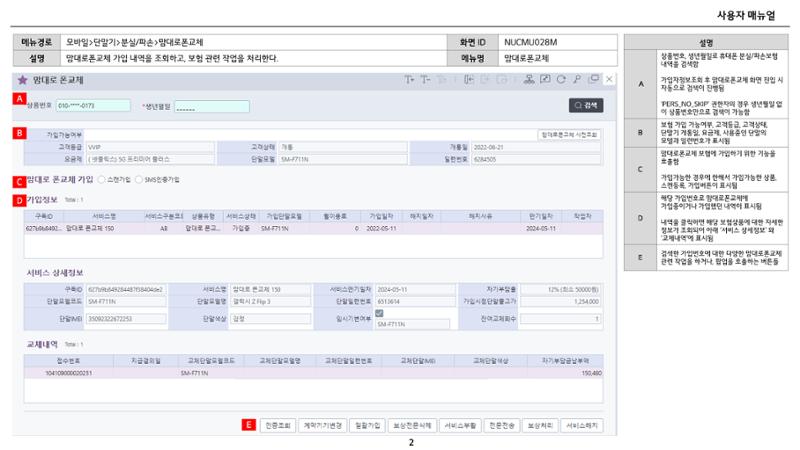Image resolution: width=800 pixels, height=450 pixels.
Task: Click the 보상전문삭제 button
Action: pyautogui.click(x=412, y=425)
